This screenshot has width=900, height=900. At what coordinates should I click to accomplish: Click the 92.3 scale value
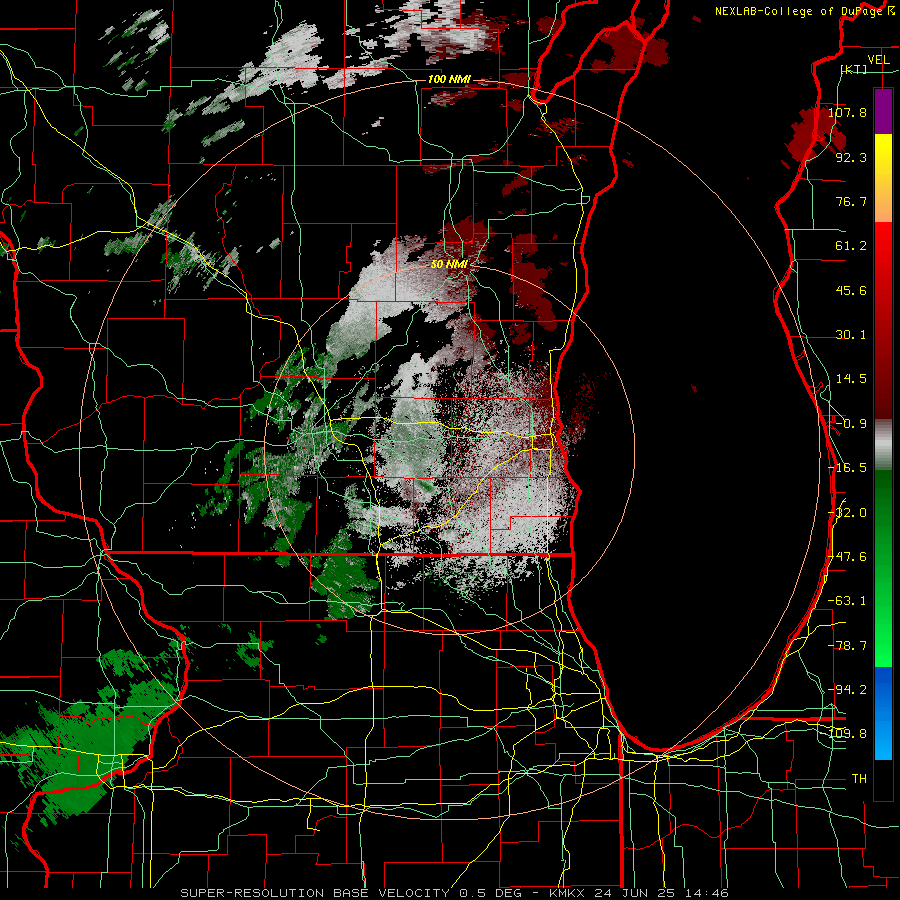click(x=851, y=157)
